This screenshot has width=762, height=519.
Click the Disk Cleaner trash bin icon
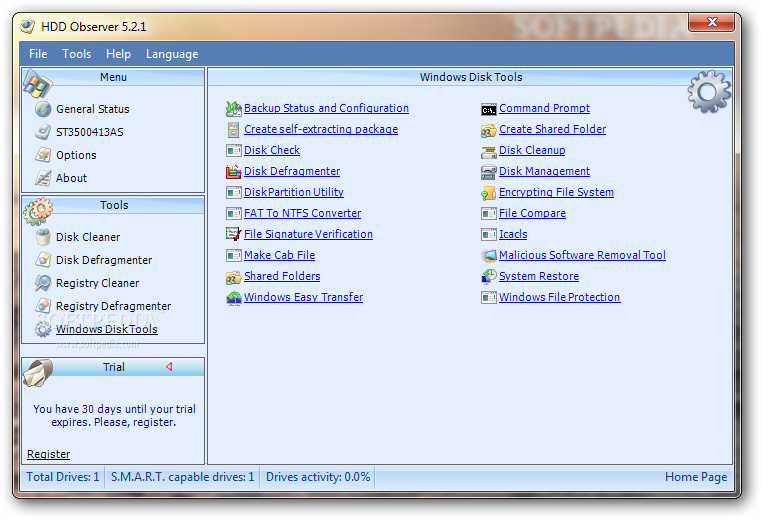[43, 237]
